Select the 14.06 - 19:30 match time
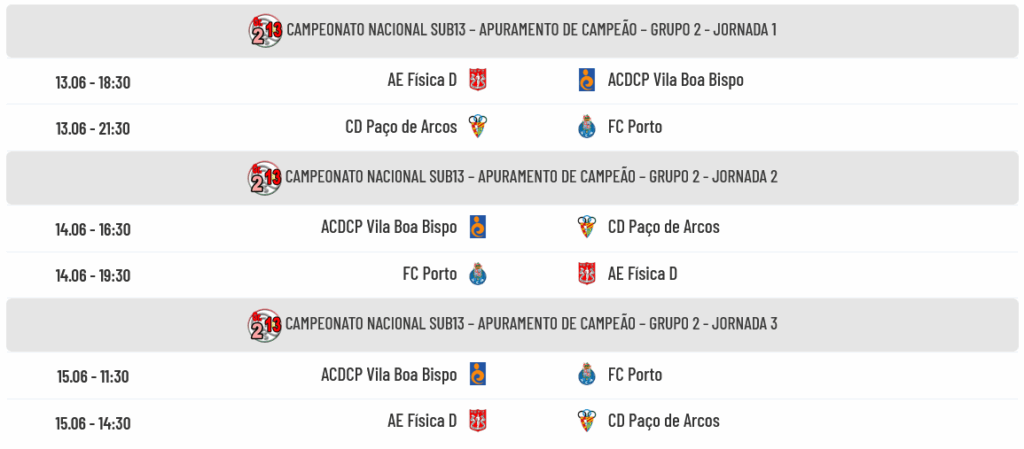The height and width of the screenshot is (449, 1024). [x=93, y=275]
